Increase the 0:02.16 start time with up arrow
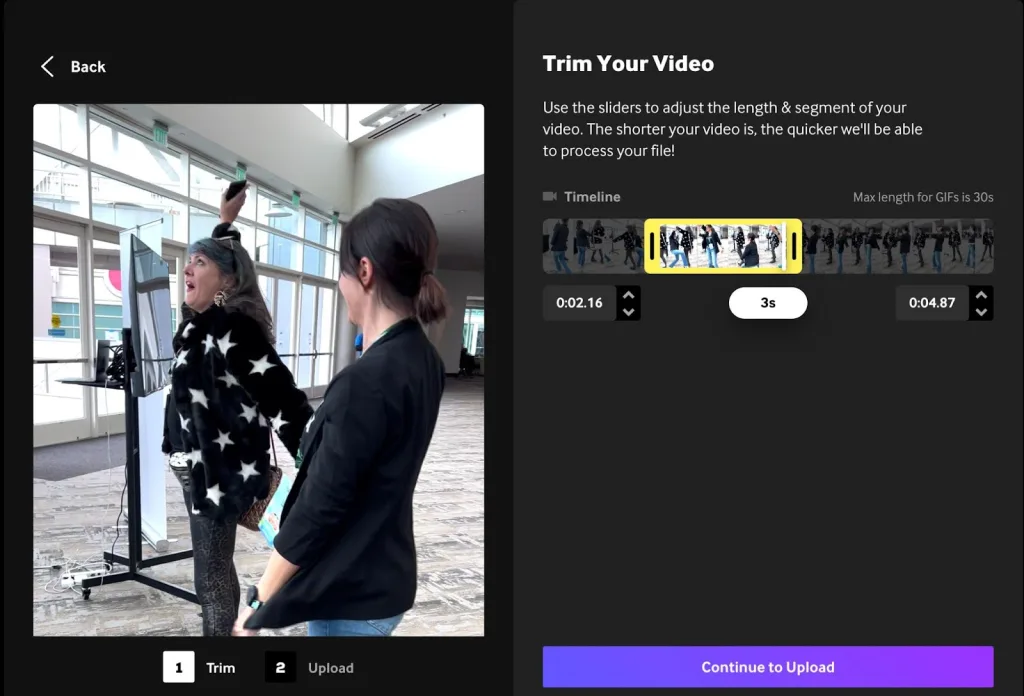1024x696 pixels. (629, 295)
